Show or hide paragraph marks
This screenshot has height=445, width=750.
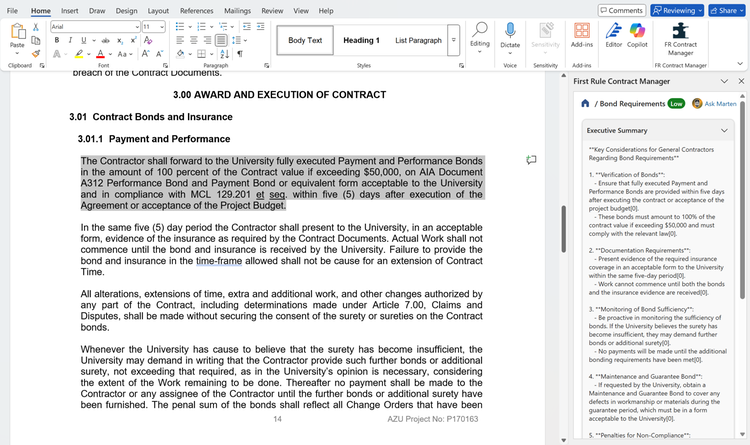240,54
